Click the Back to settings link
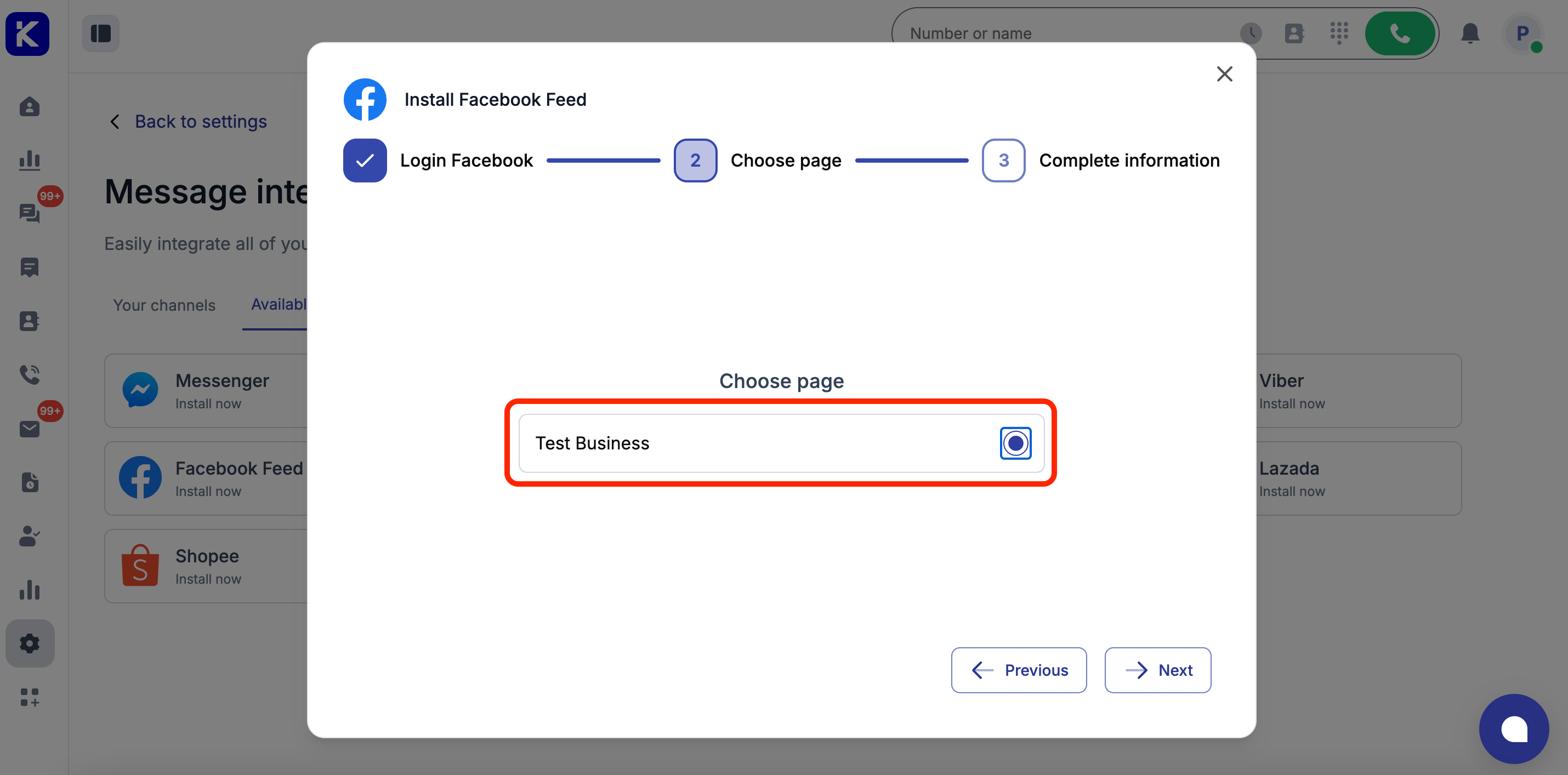The height and width of the screenshot is (775, 1568). 200,122
